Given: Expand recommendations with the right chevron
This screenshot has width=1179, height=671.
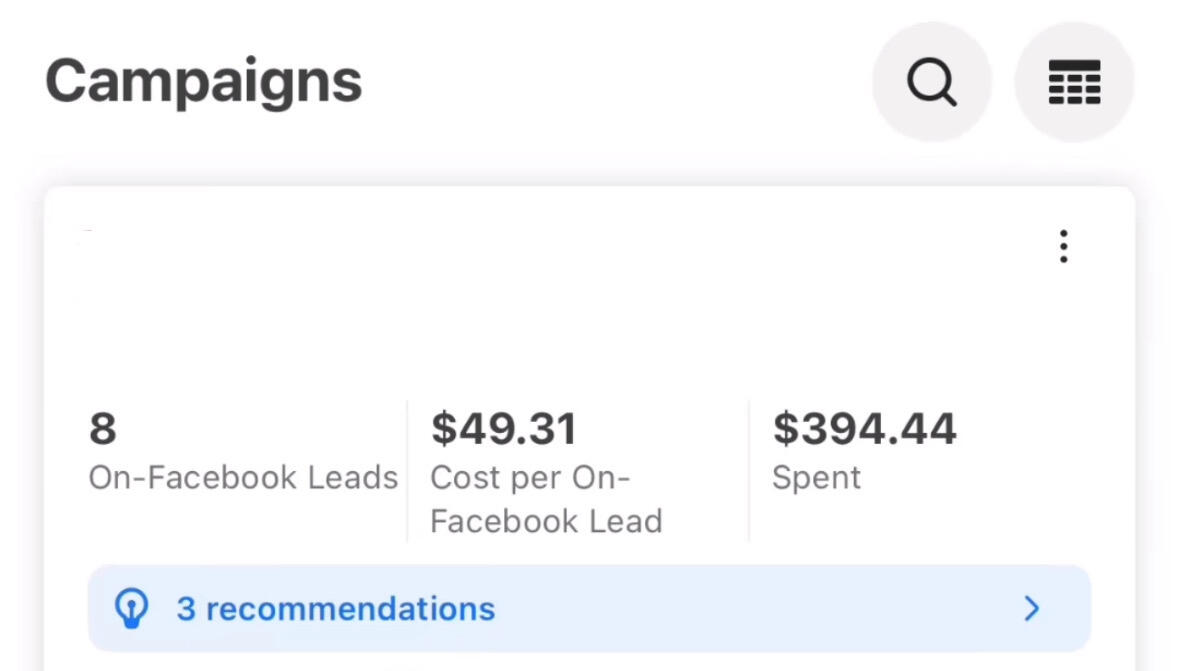Looking at the screenshot, I should tap(1032, 608).
